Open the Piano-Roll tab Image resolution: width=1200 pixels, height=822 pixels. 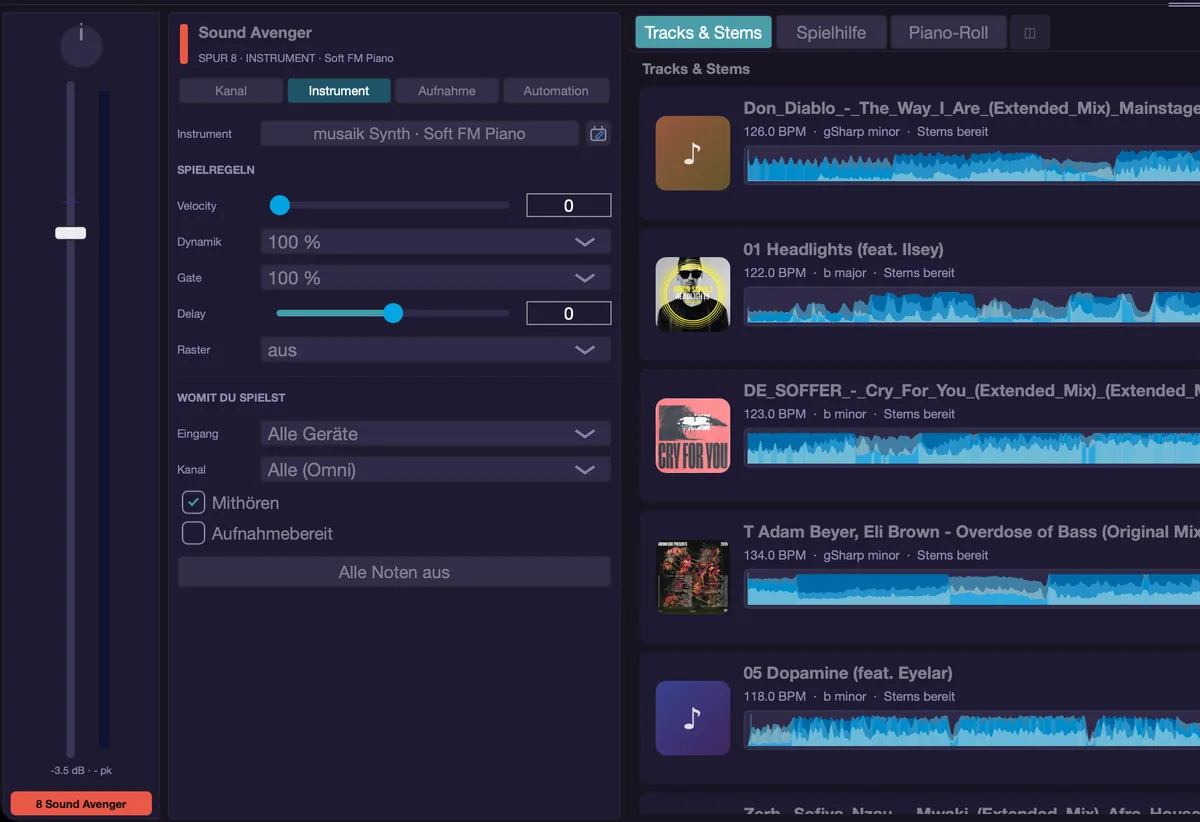click(x=948, y=33)
